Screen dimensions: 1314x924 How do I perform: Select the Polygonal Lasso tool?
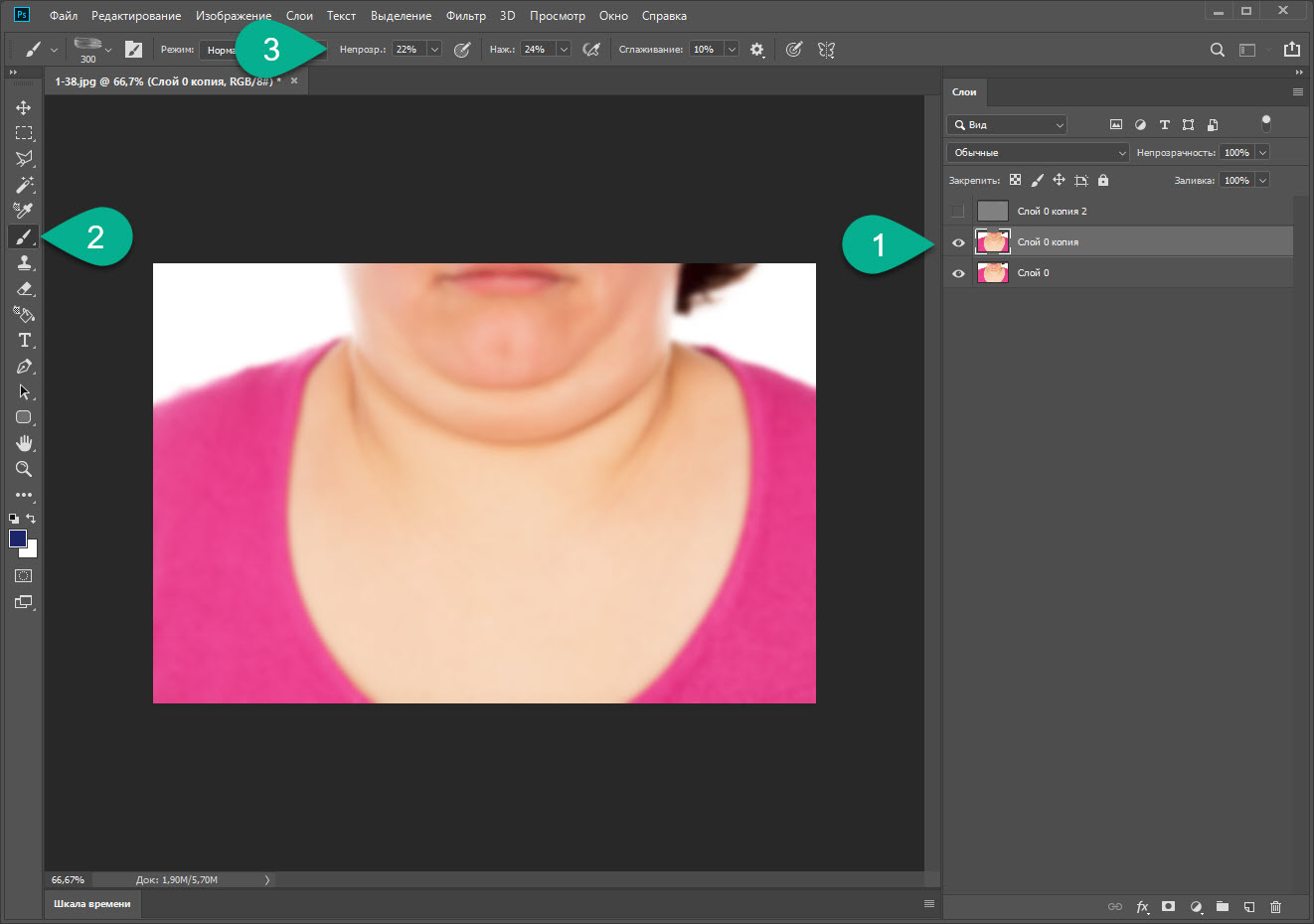pyautogui.click(x=24, y=159)
